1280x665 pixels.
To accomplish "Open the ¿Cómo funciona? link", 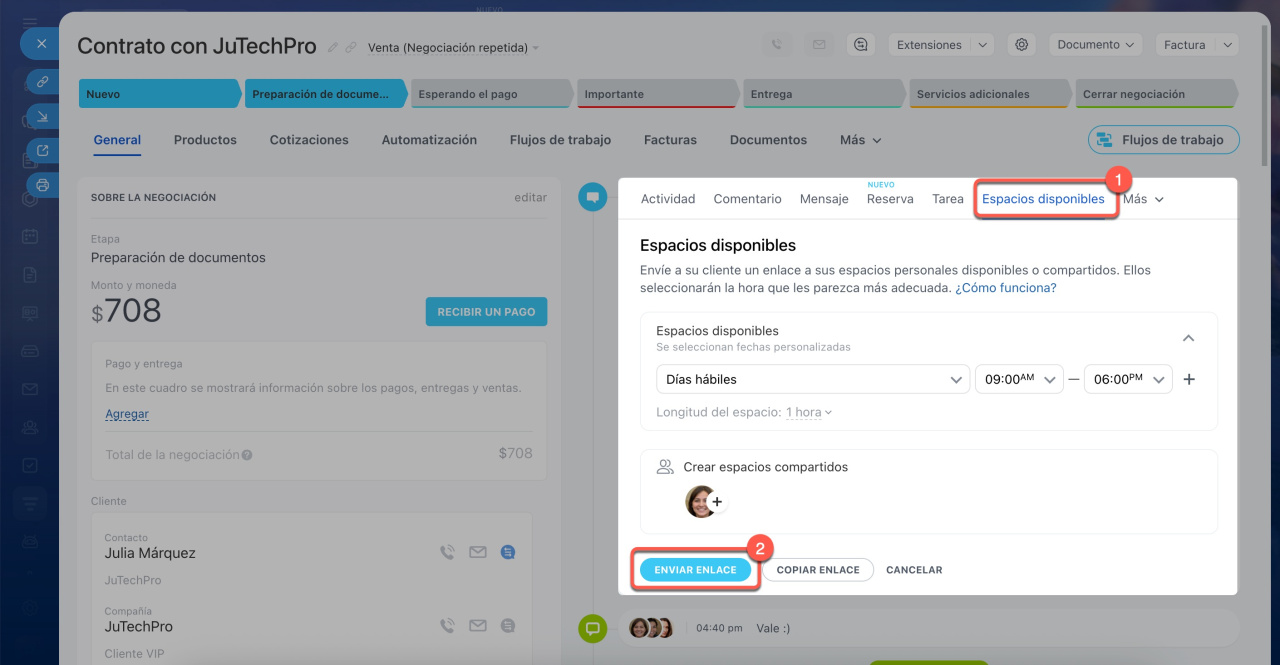I will point(1005,288).
